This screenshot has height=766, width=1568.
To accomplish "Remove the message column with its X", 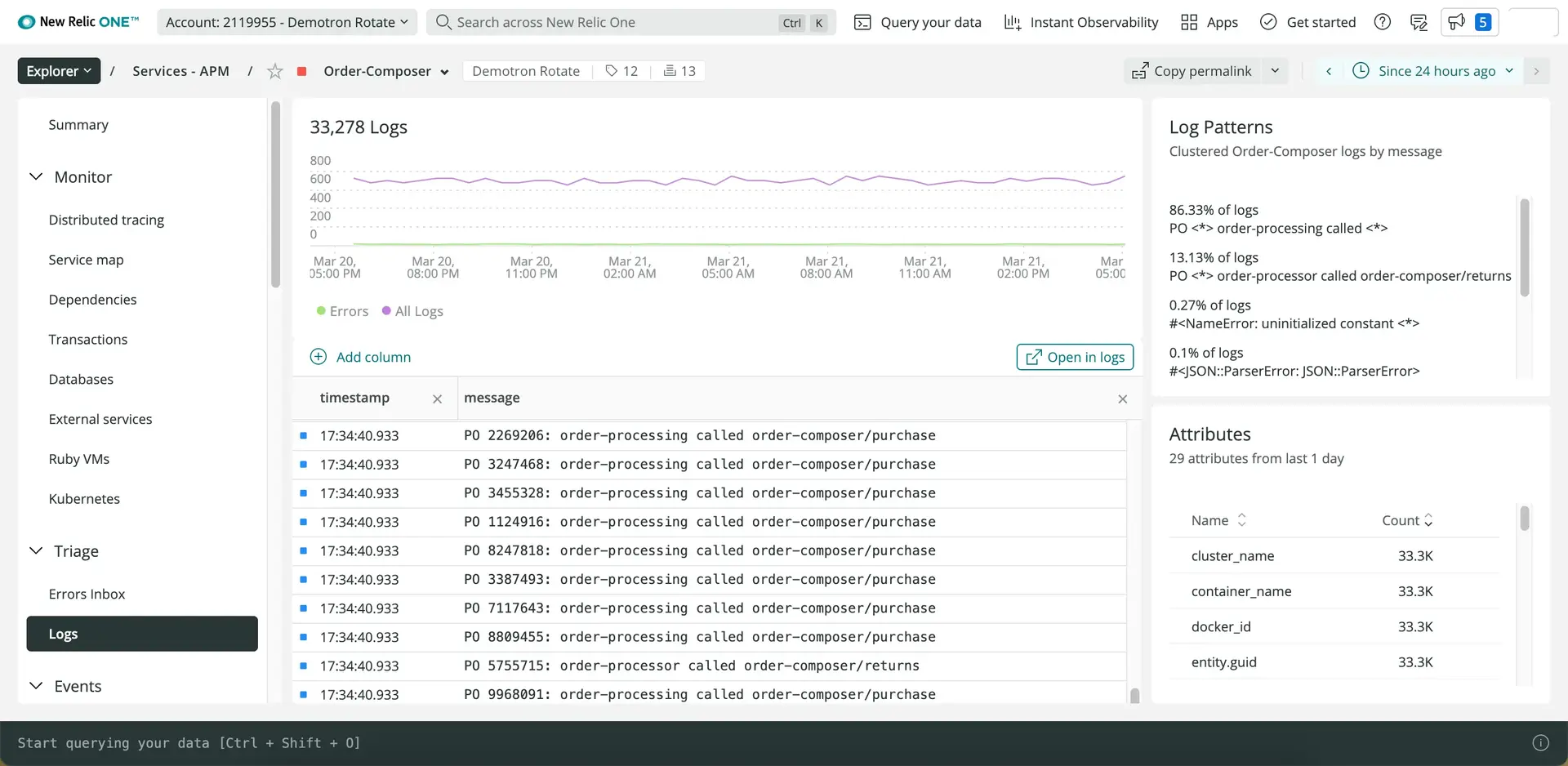I will coord(1122,399).
